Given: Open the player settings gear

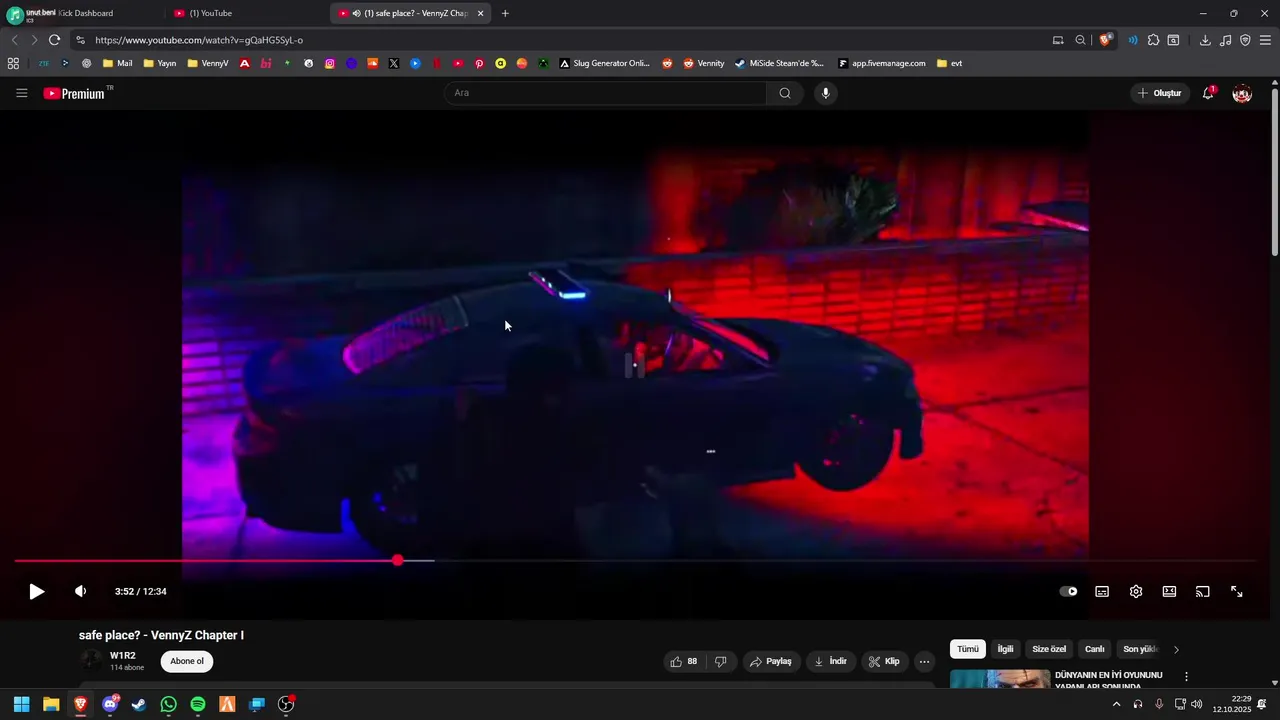Looking at the screenshot, I should pos(1136,591).
